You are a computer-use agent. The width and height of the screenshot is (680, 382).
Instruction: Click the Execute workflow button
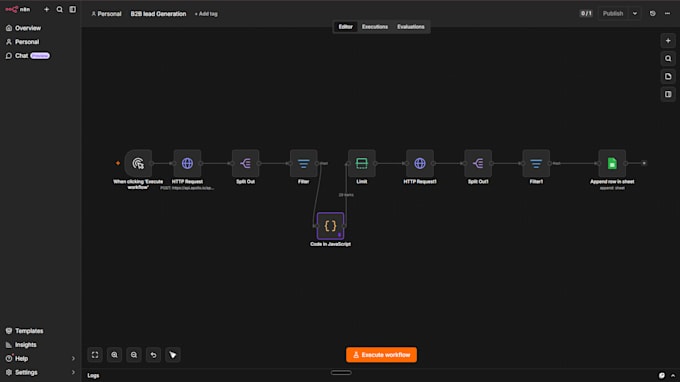point(381,355)
